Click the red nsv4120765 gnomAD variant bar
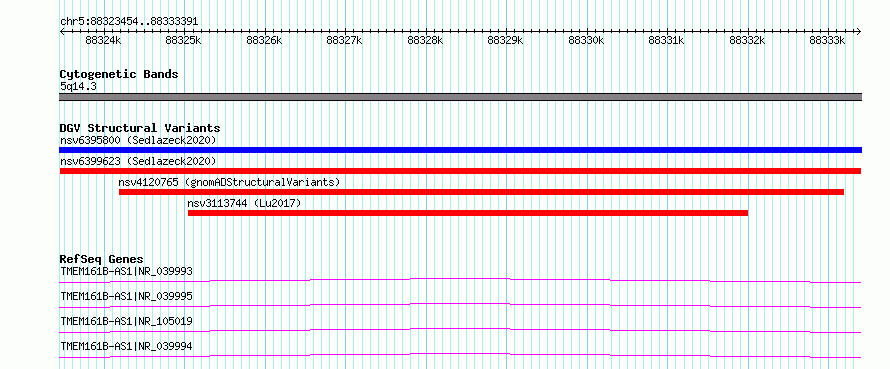This screenshot has height=369, width=890. 481,192
